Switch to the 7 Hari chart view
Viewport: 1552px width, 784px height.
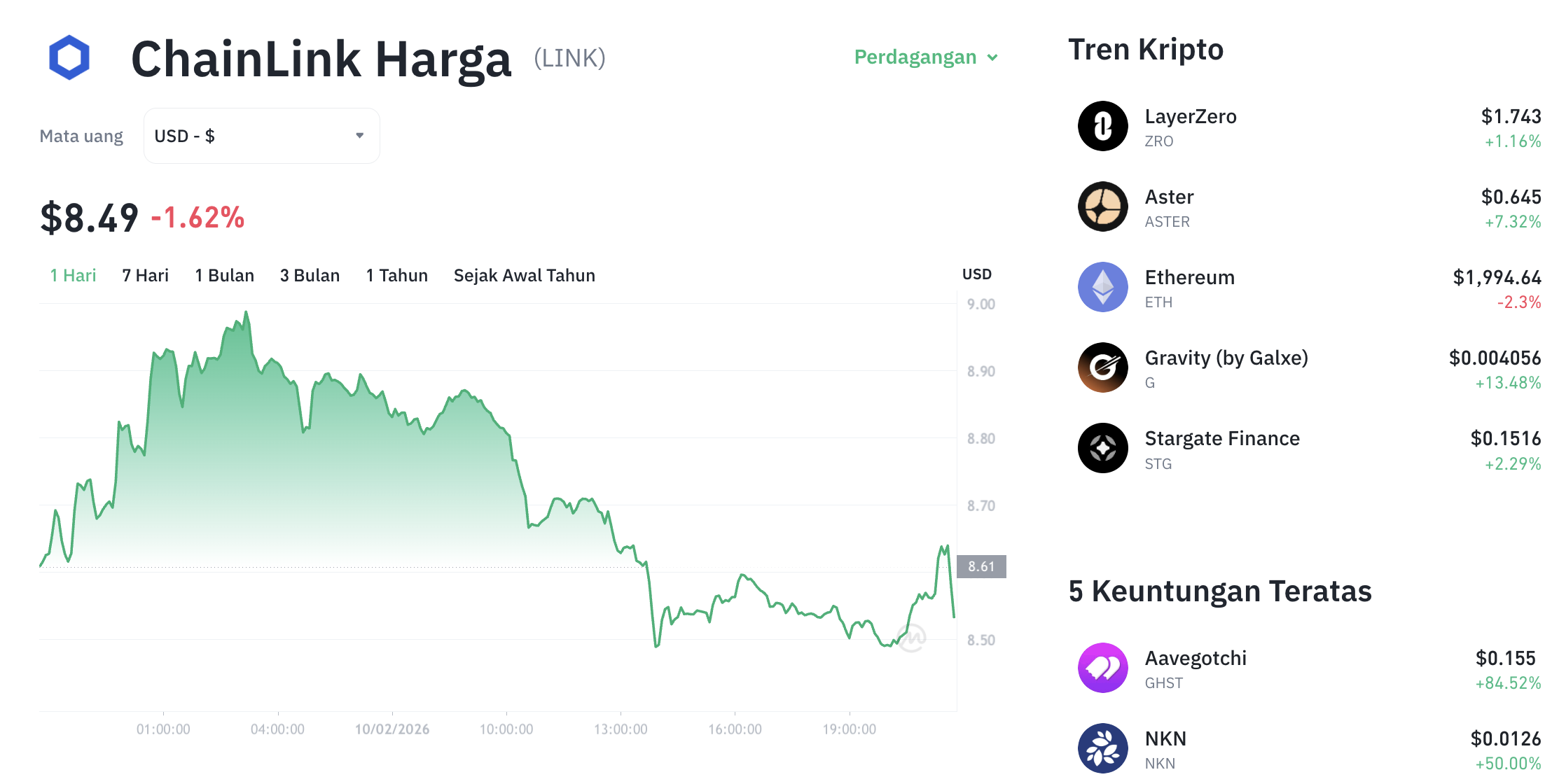click(x=144, y=275)
